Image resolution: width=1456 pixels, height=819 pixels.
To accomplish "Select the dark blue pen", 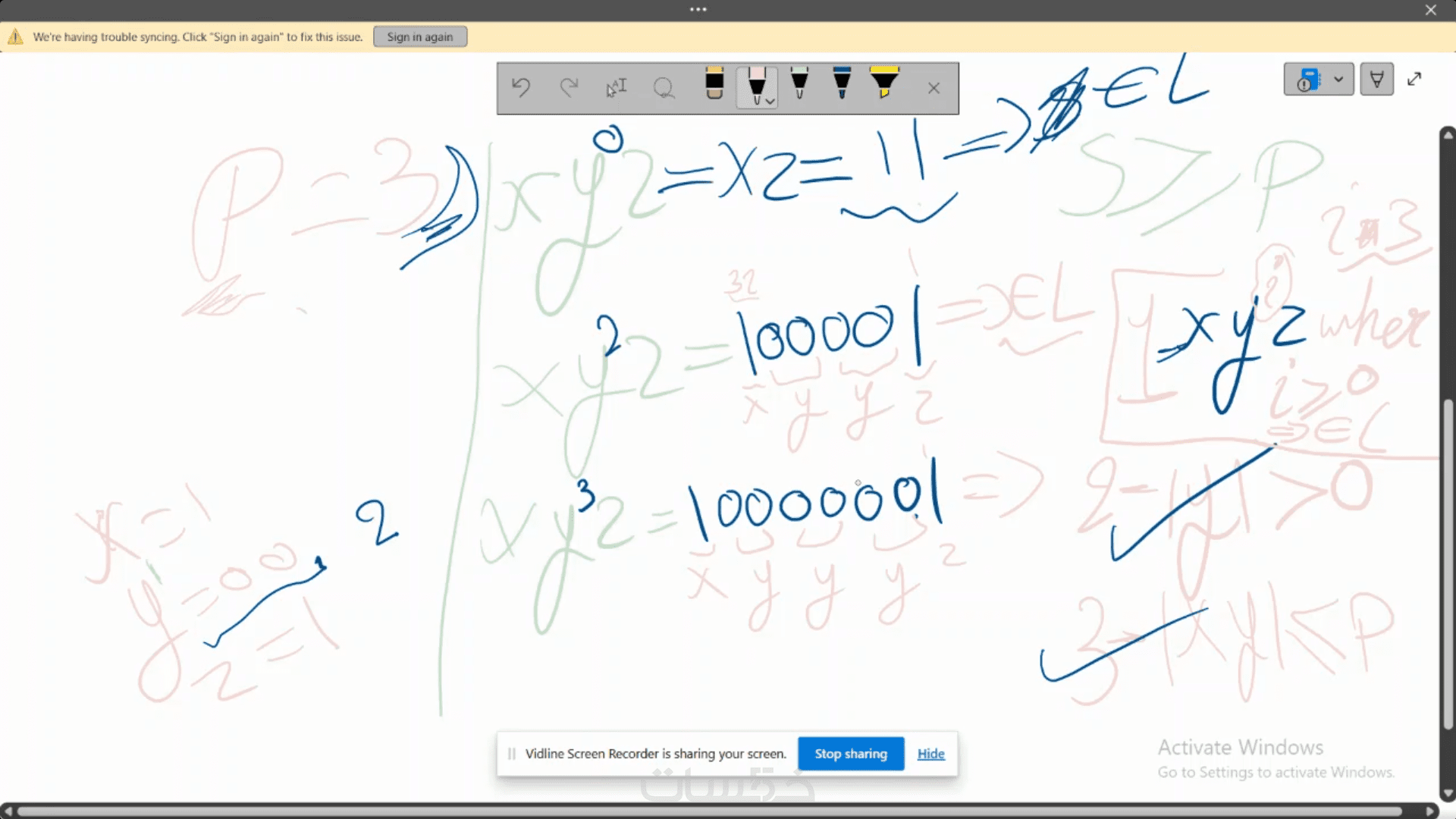I will pos(842,83).
